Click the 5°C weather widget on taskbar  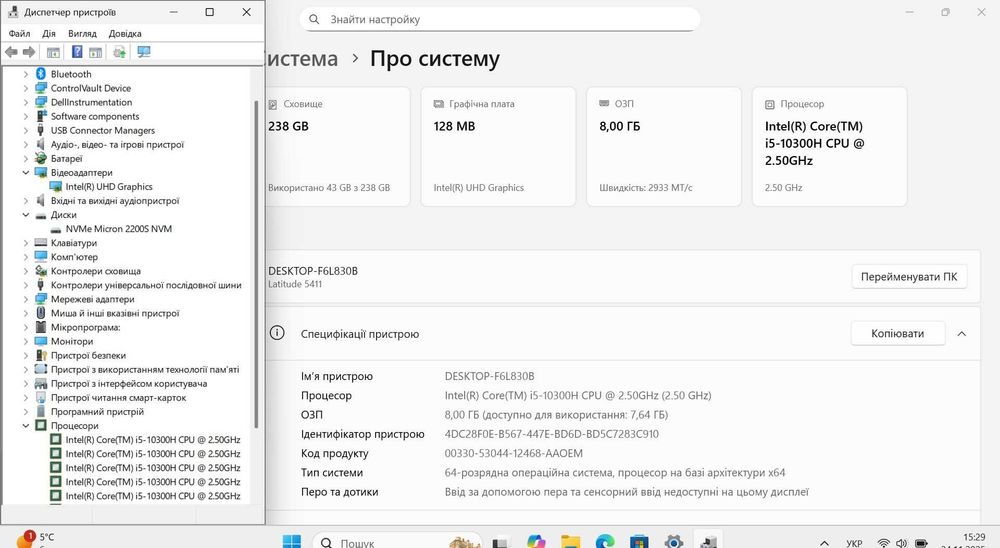(x=35, y=540)
